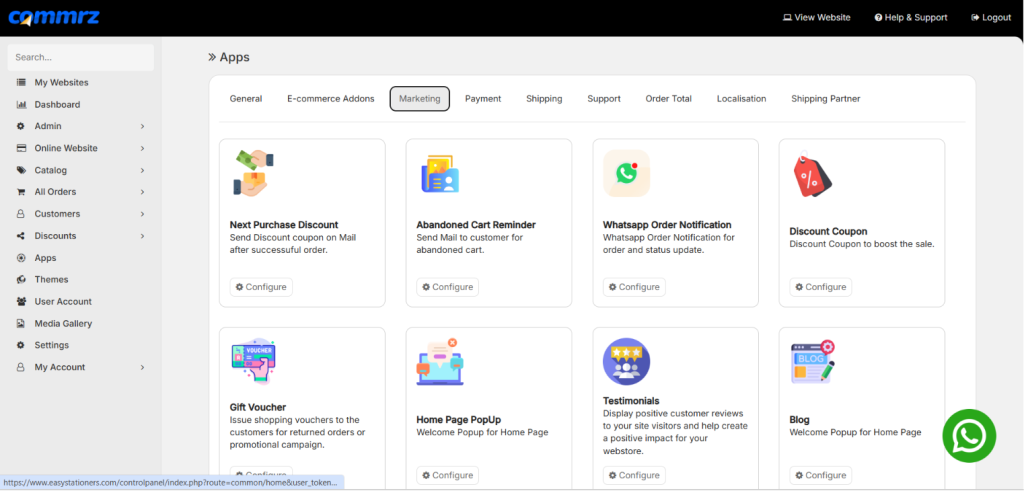Click the Online Website card icon
This screenshot has width=1024, height=491.
tap(21, 148)
